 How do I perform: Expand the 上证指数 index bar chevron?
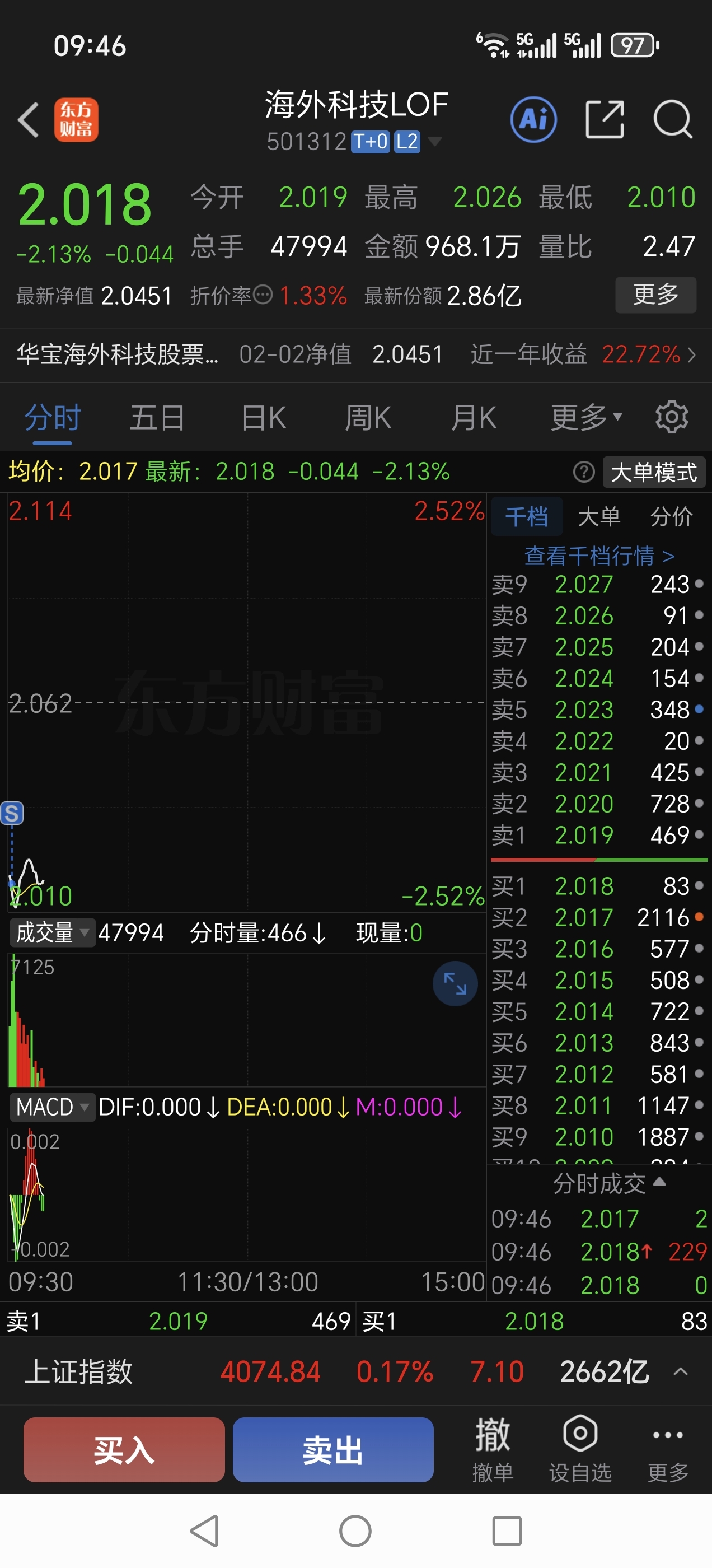681,1371
